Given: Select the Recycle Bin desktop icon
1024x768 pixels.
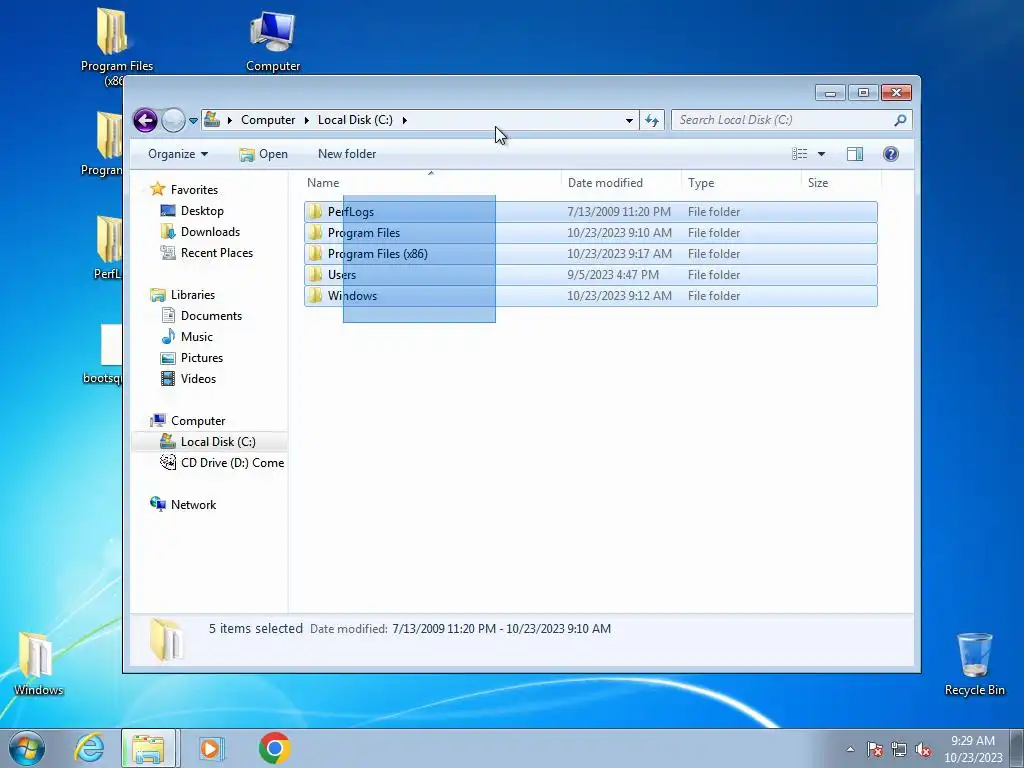Looking at the screenshot, I should pos(974,663).
